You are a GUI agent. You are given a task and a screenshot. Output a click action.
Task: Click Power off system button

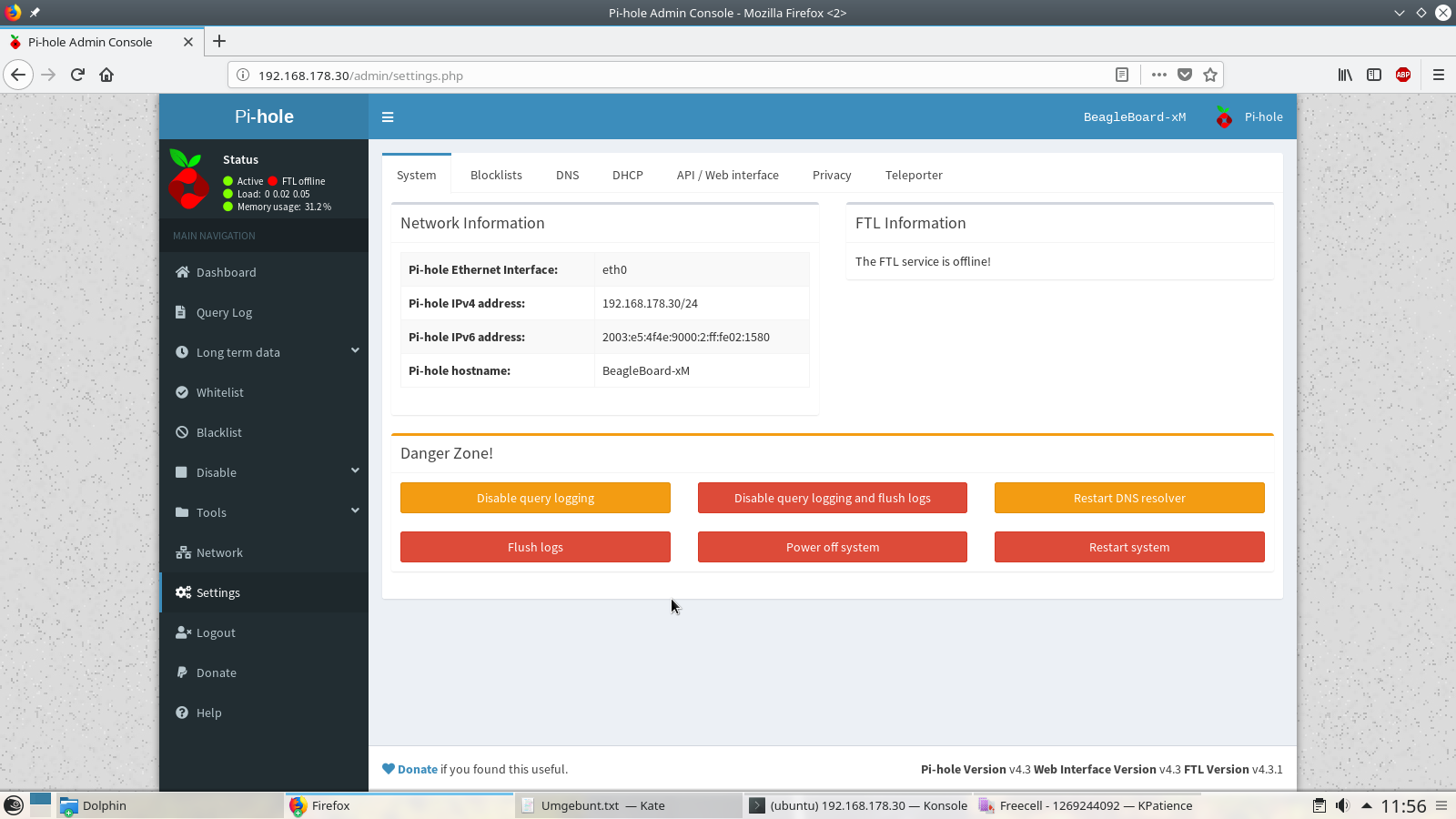[833, 547]
